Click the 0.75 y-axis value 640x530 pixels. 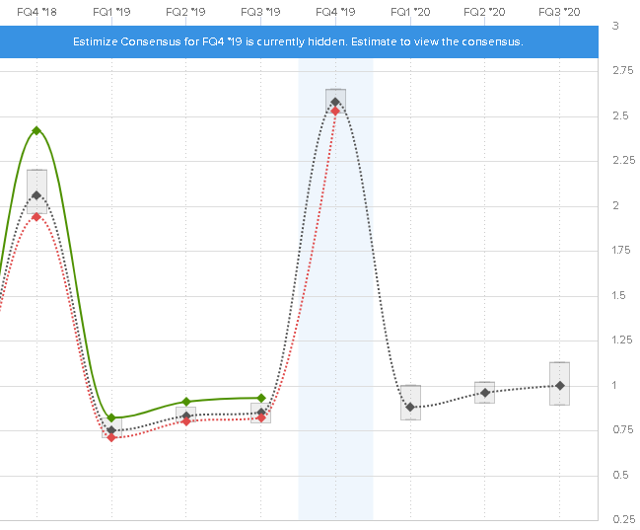(623, 430)
